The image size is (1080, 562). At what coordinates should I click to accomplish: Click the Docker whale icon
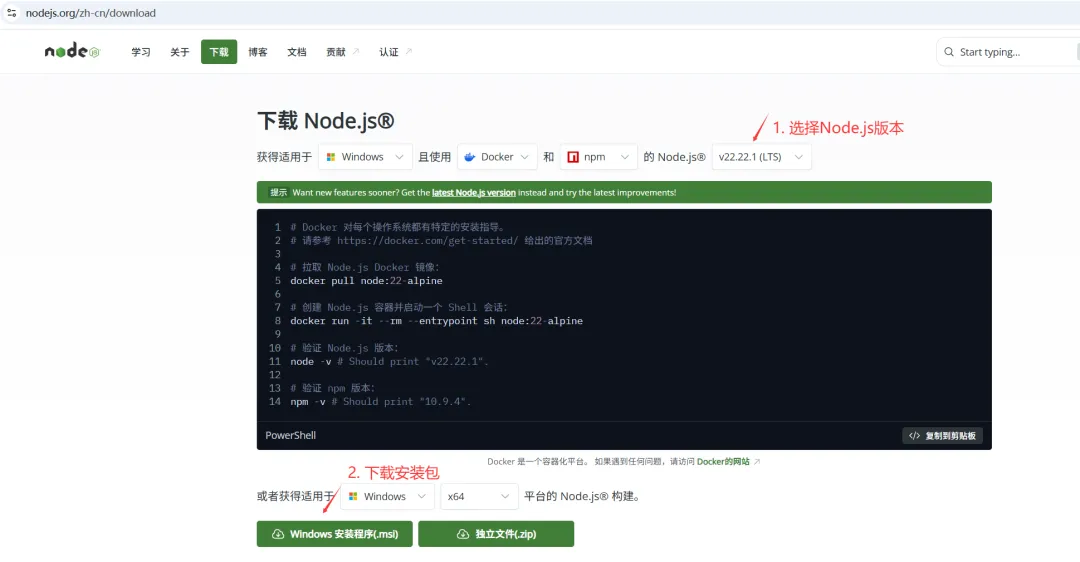pos(470,157)
